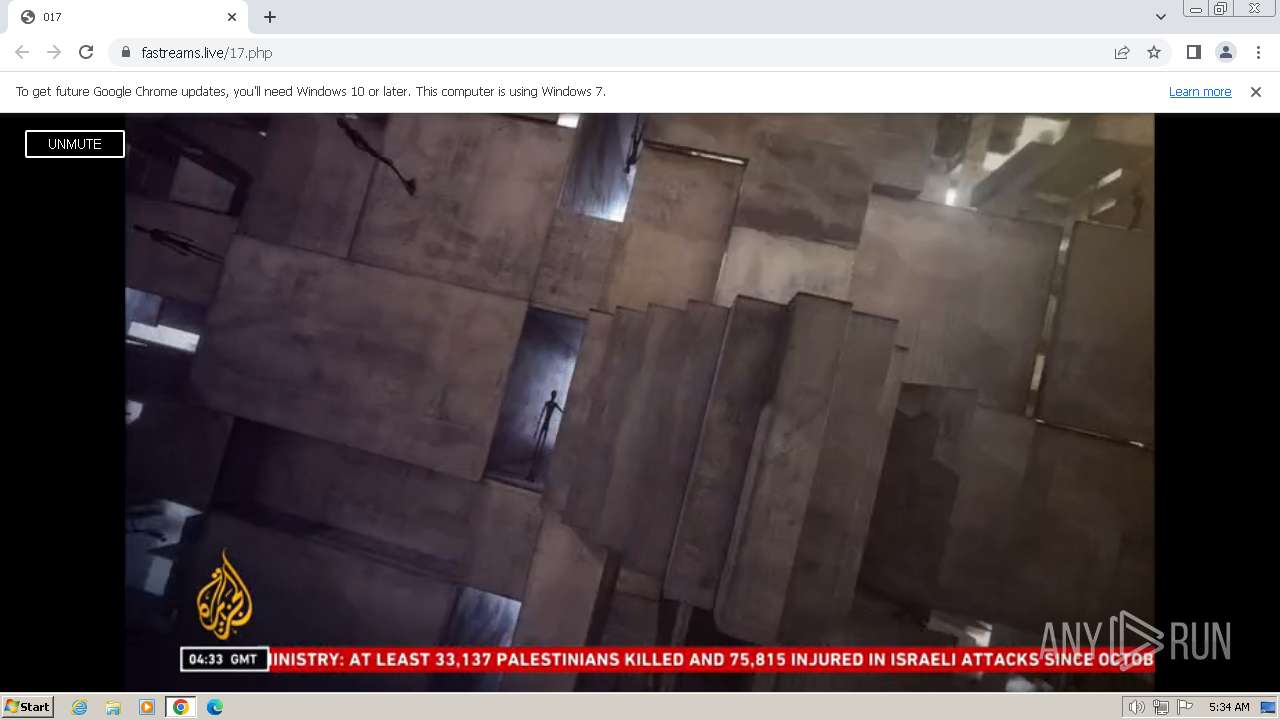Open Chrome side panel
Viewport: 1280px width, 720px height.
coord(1193,52)
